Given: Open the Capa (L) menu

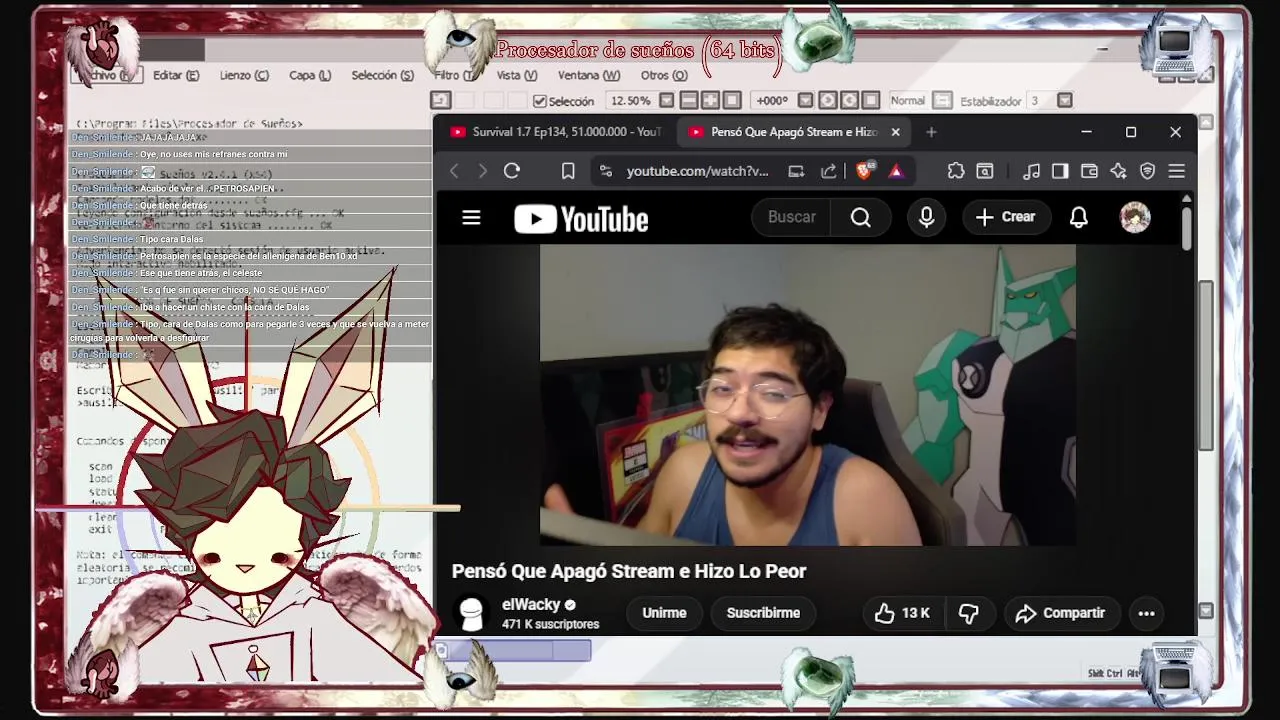Looking at the screenshot, I should [x=310, y=75].
